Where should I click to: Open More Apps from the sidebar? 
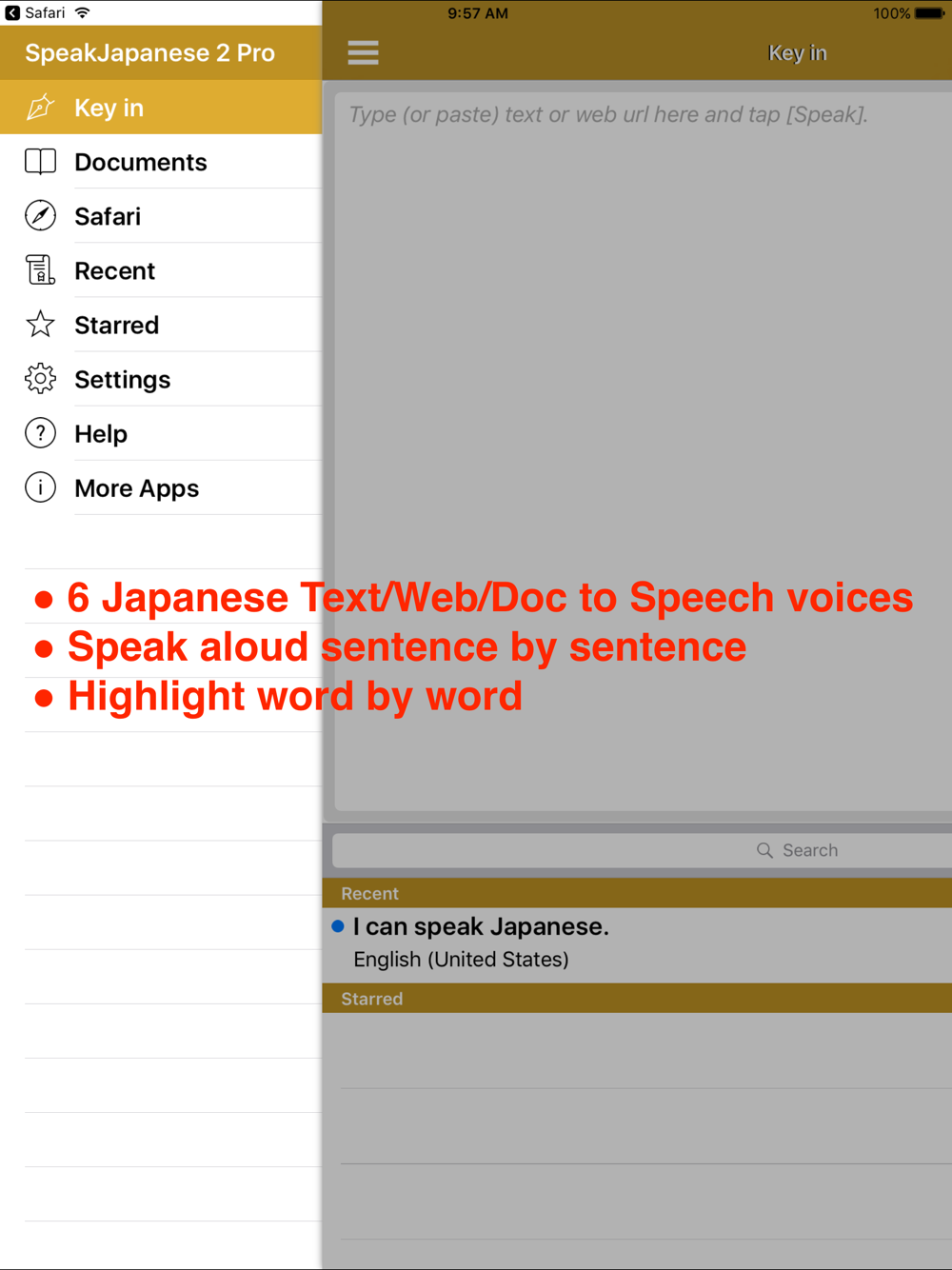click(x=161, y=487)
